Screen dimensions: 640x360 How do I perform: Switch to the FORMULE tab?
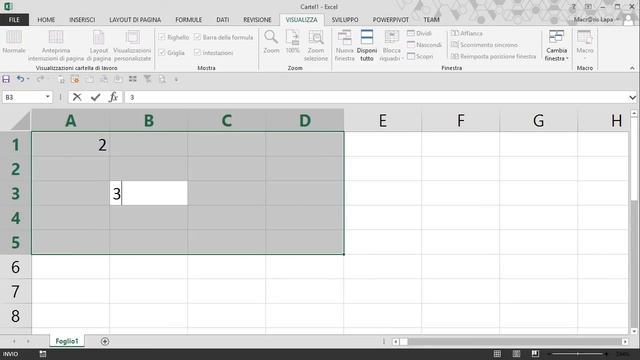tap(189, 20)
